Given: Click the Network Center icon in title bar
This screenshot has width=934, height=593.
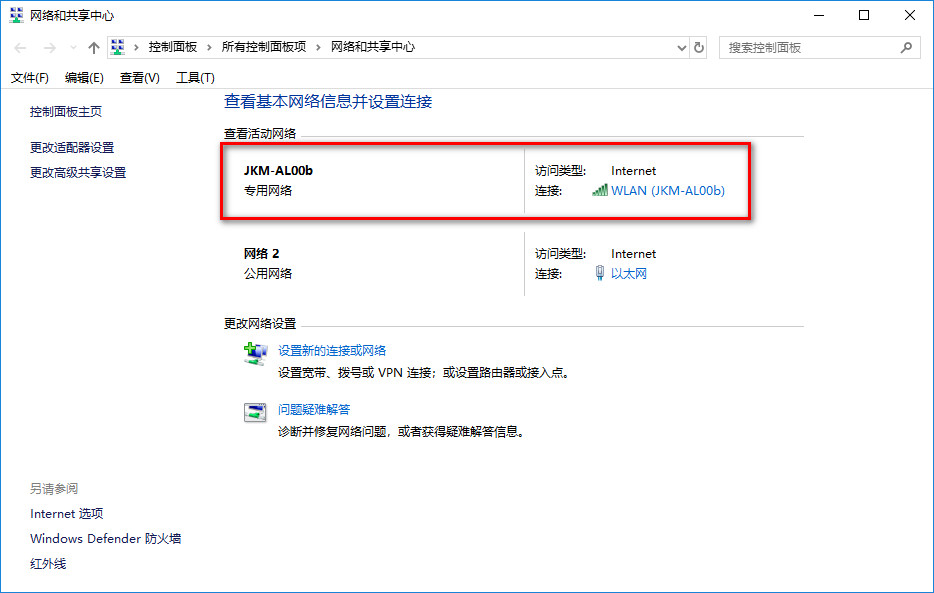Looking at the screenshot, I should (x=15, y=15).
